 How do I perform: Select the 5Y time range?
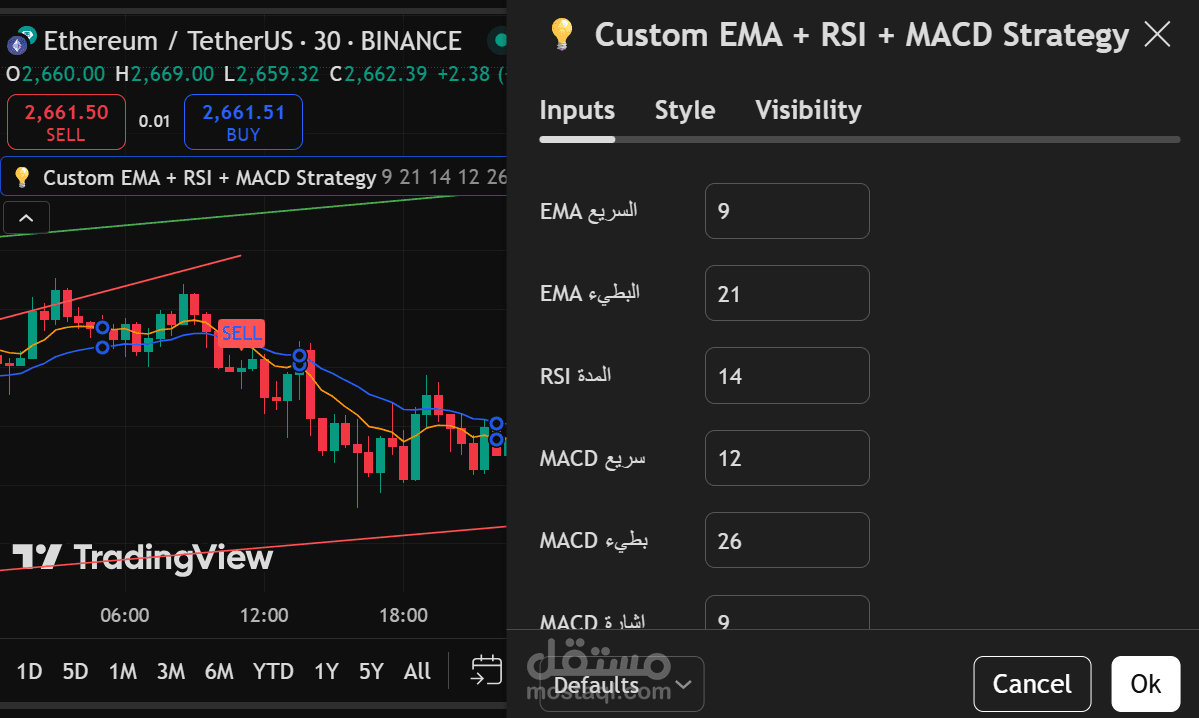pos(371,671)
